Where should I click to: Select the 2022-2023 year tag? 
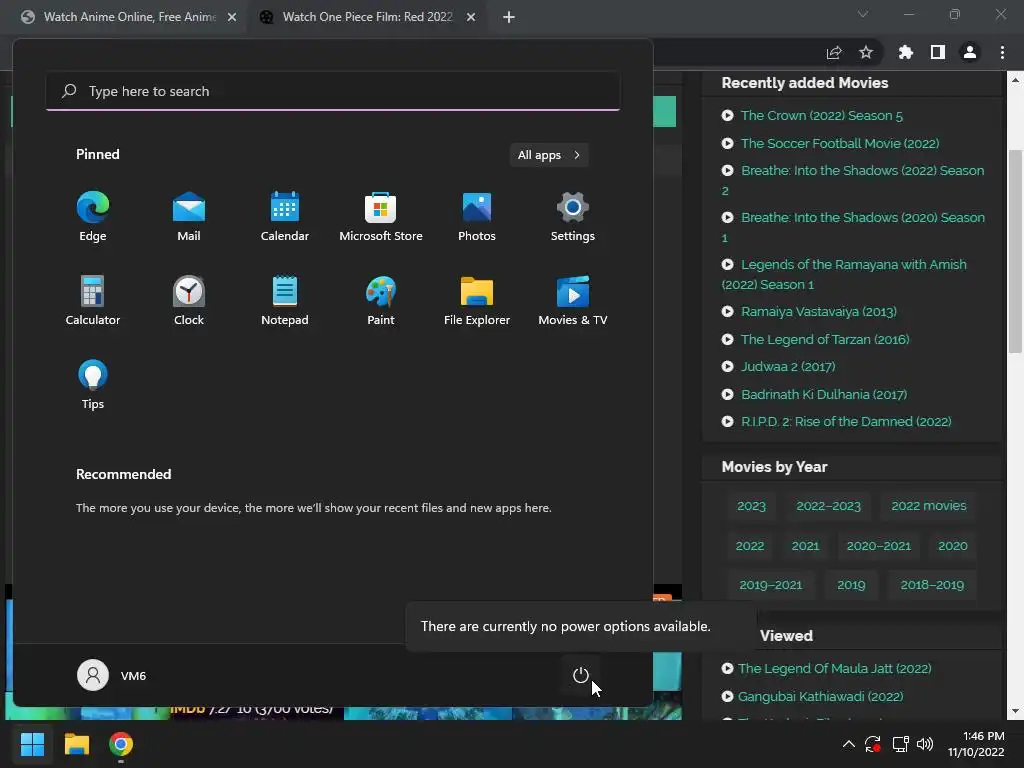(x=828, y=506)
